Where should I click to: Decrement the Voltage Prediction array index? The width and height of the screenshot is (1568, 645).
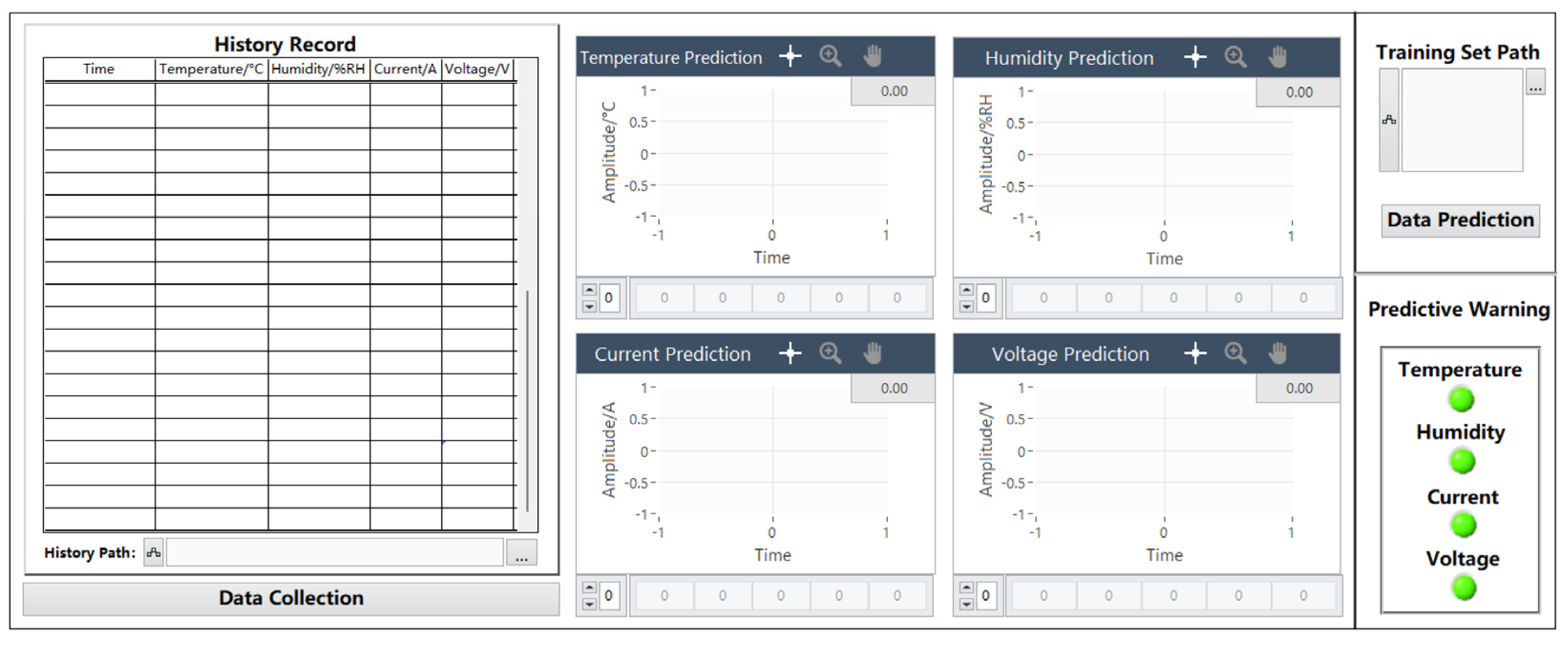pyautogui.click(x=966, y=604)
